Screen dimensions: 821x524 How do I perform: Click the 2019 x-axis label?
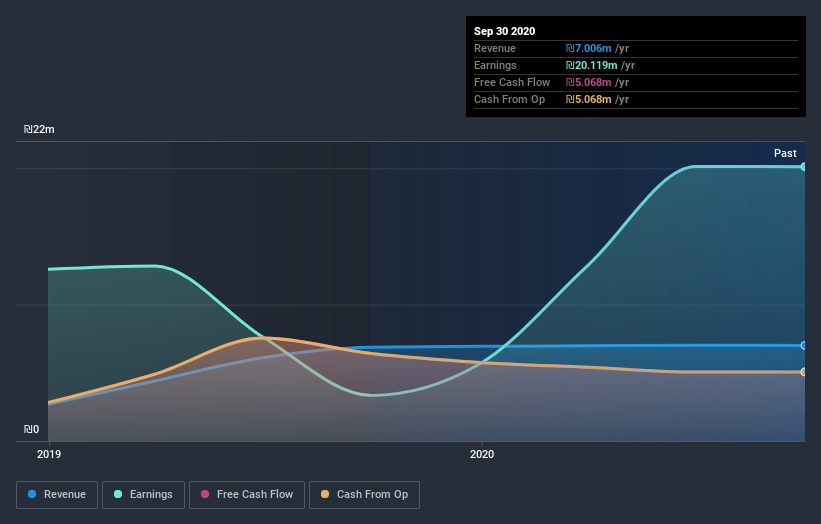point(49,454)
